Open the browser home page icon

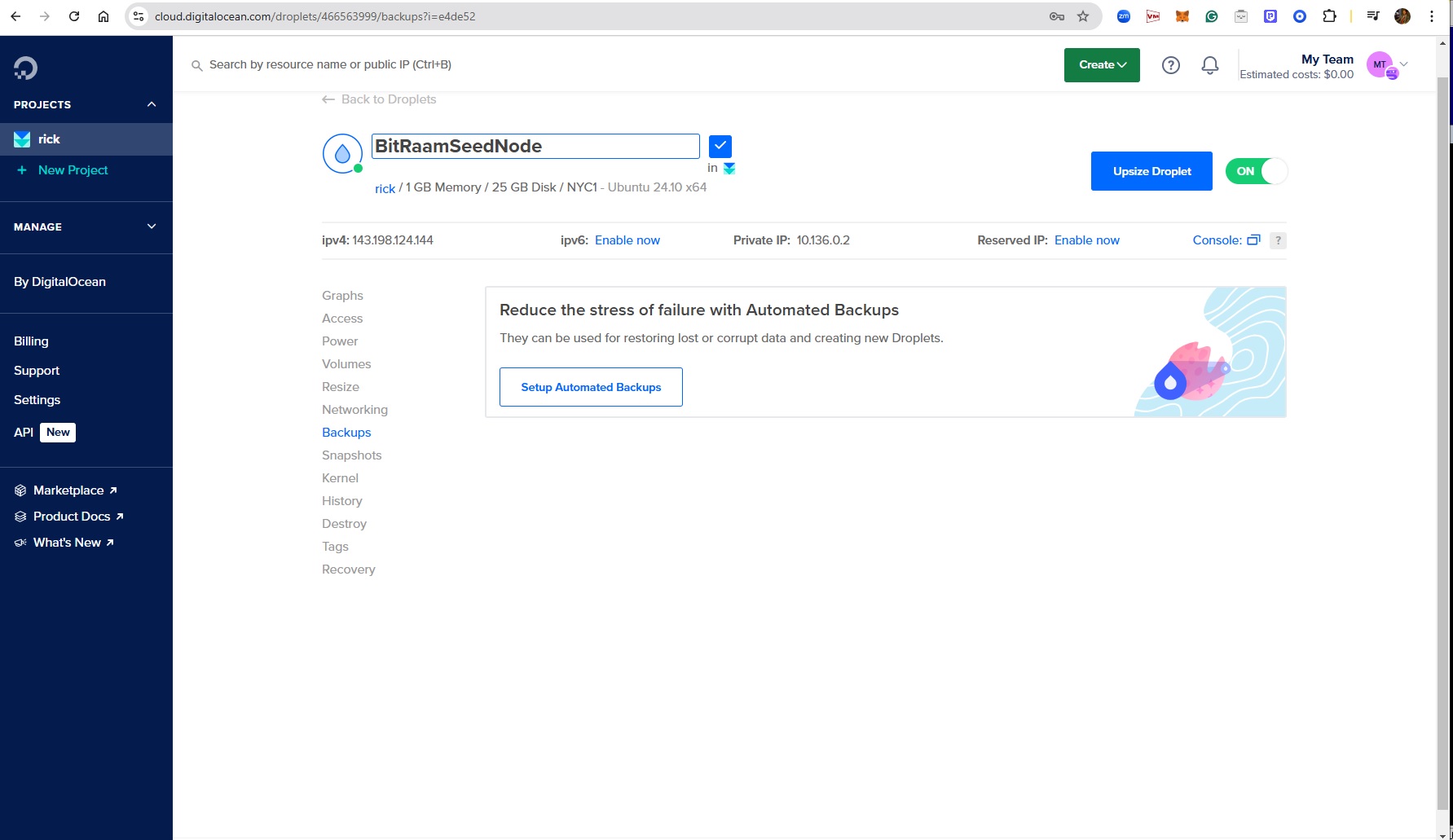103,16
